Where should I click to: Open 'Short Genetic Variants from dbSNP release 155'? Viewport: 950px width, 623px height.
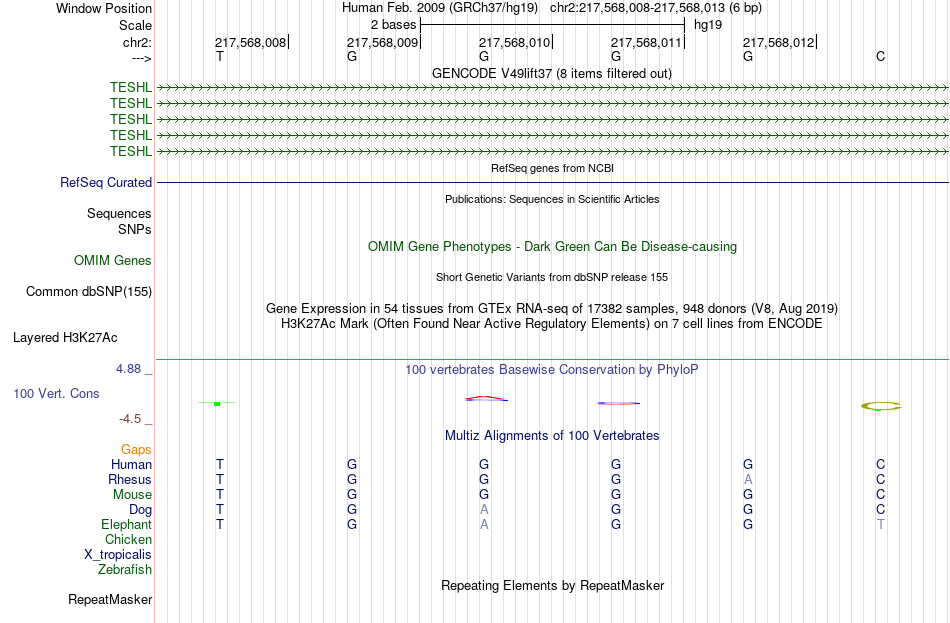(552, 277)
